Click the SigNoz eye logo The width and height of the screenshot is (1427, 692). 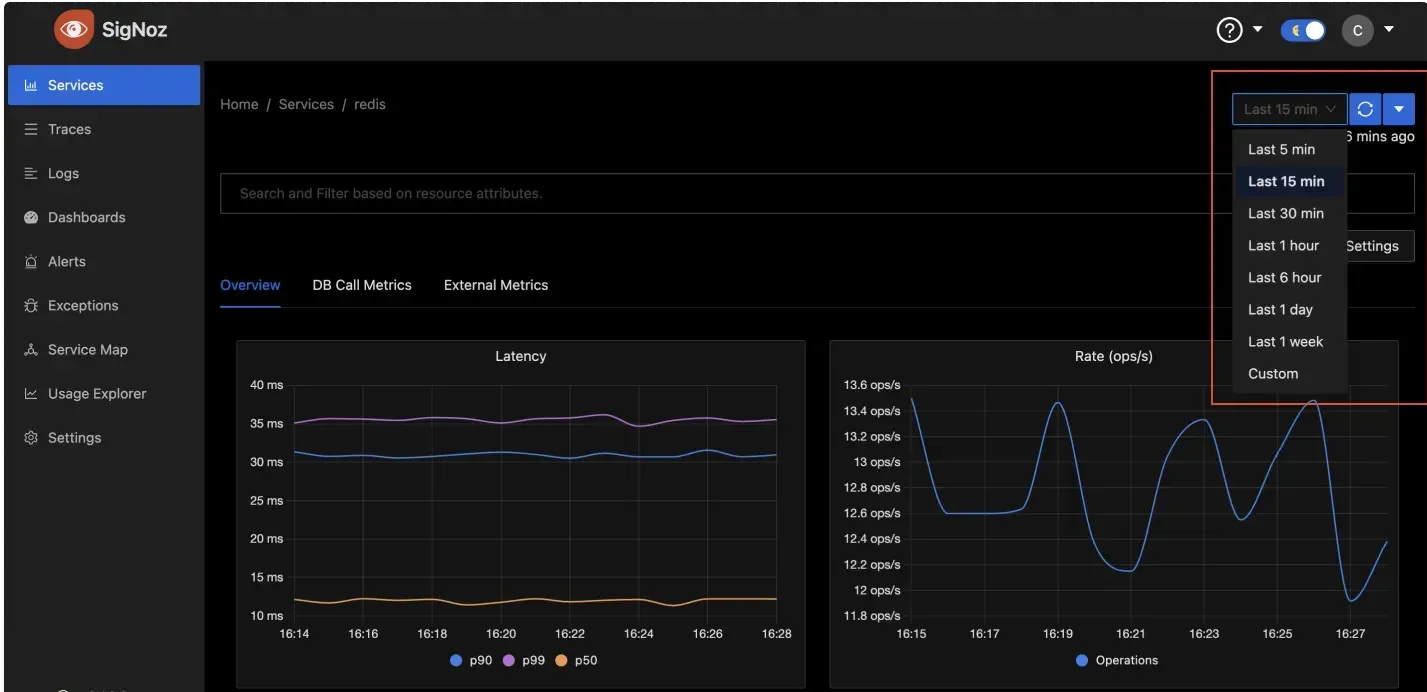[x=73, y=30]
